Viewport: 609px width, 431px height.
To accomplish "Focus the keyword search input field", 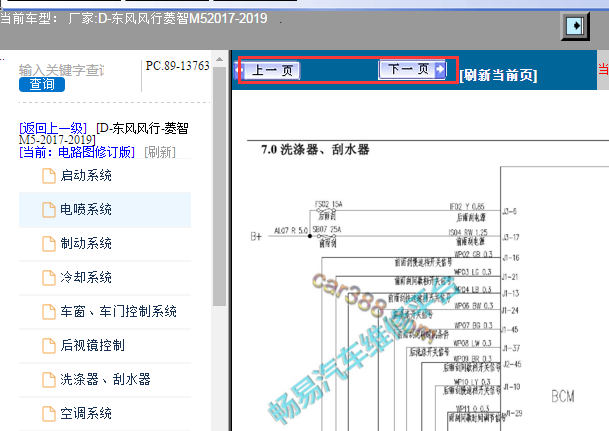I will pyautogui.click(x=61, y=70).
